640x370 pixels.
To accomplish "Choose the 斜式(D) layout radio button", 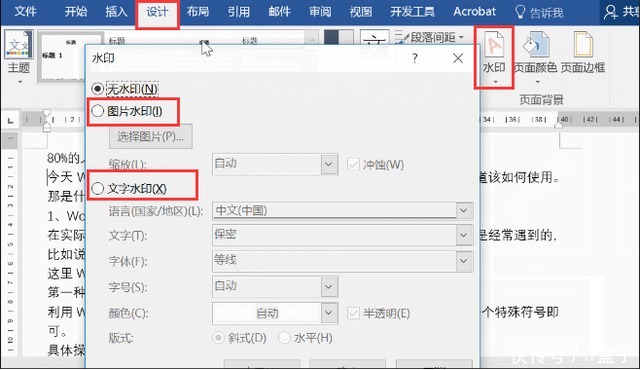I will [x=218, y=338].
